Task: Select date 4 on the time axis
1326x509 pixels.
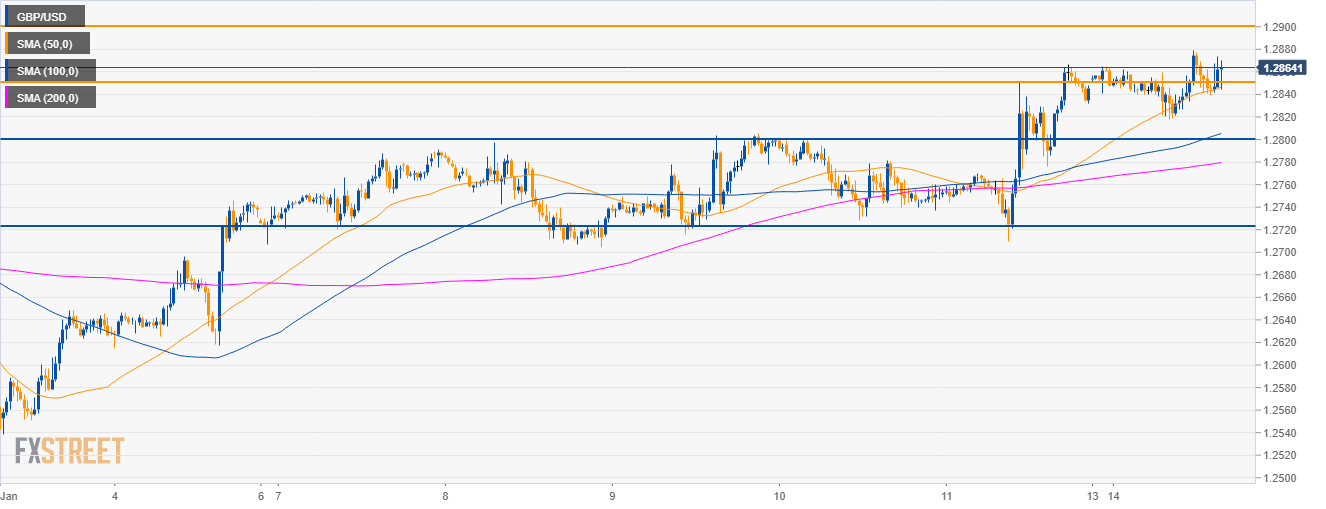Action: tap(115, 496)
